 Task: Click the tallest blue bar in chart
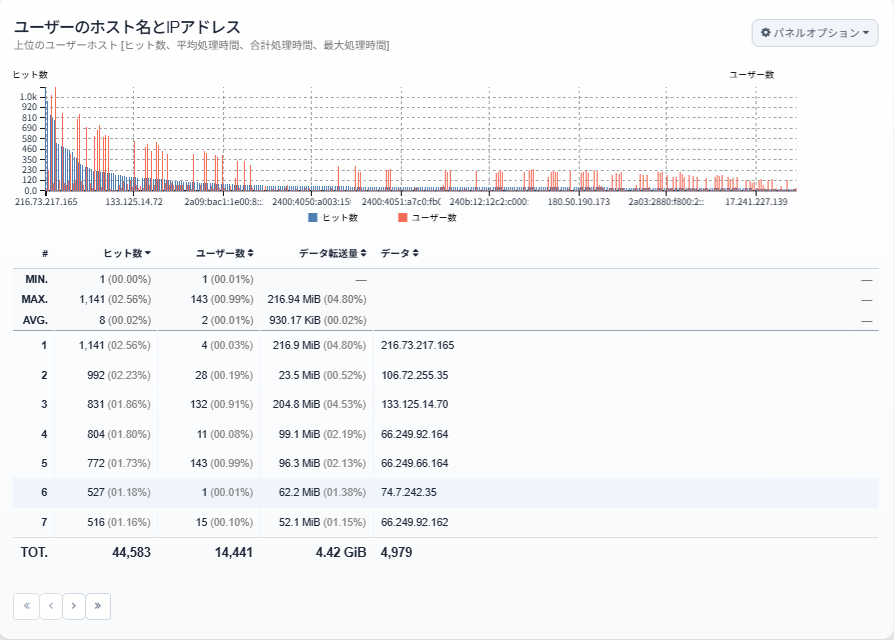click(46, 141)
